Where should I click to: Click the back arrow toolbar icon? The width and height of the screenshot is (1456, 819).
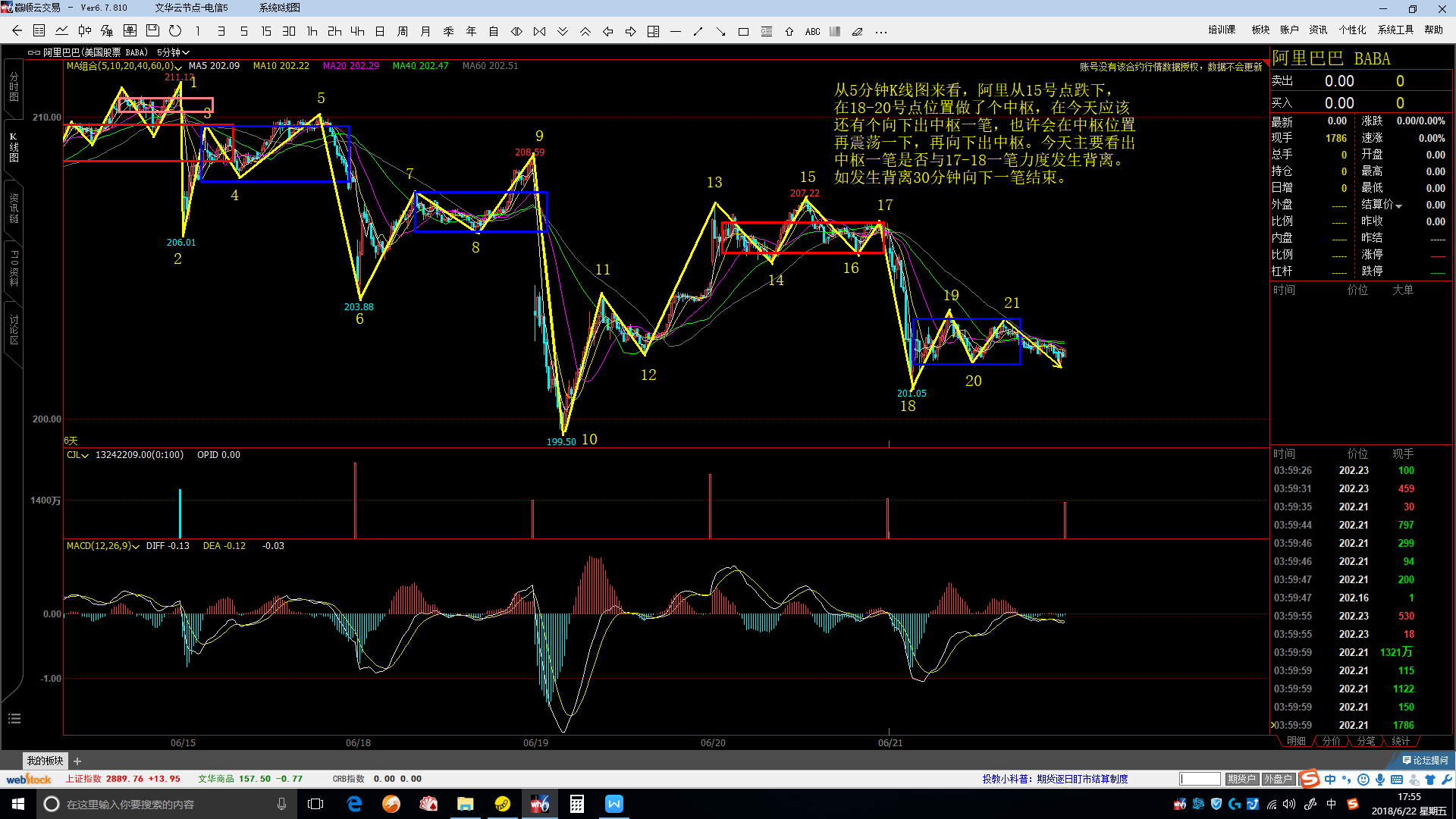[17, 31]
